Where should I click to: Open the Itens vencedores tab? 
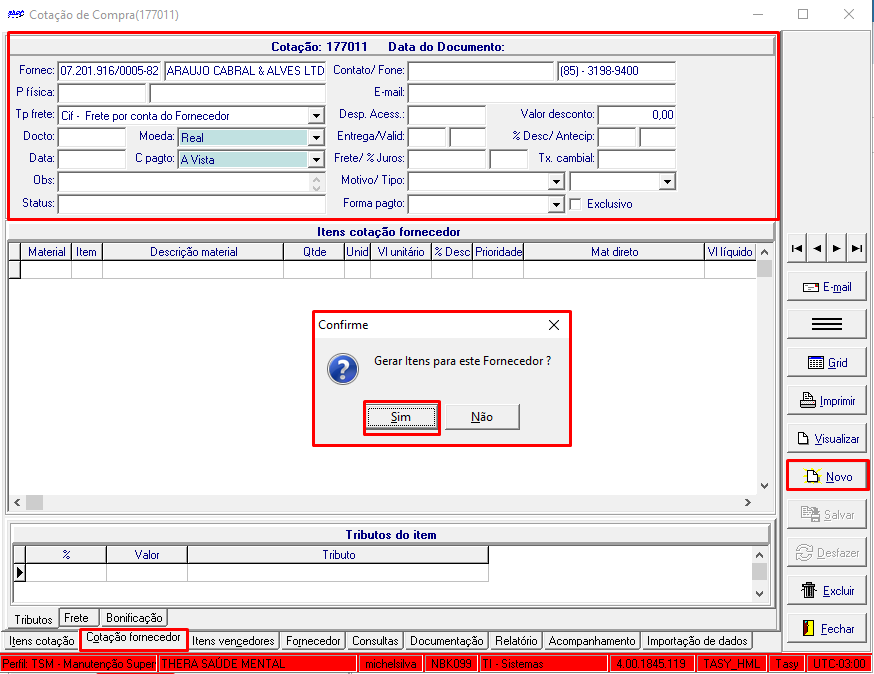point(233,641)
